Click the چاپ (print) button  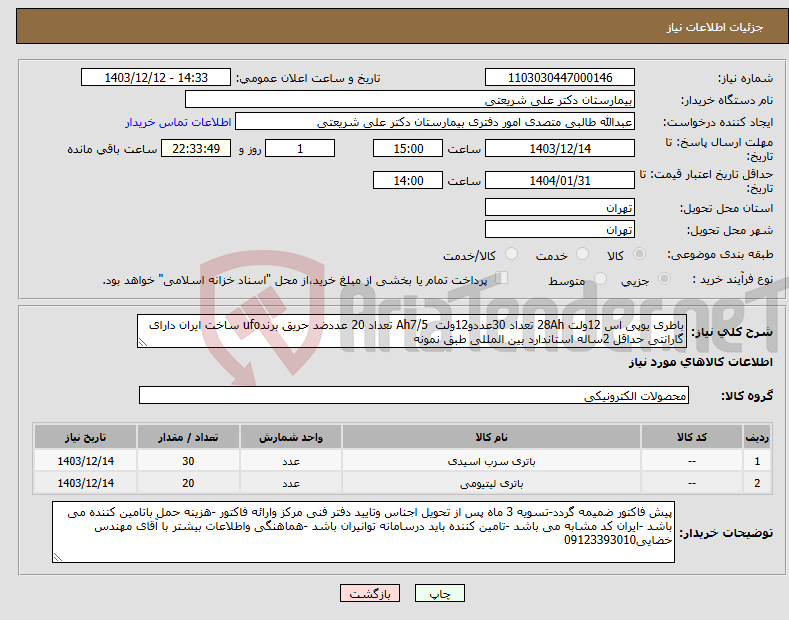pyautogui.click(x=439, y=593)
